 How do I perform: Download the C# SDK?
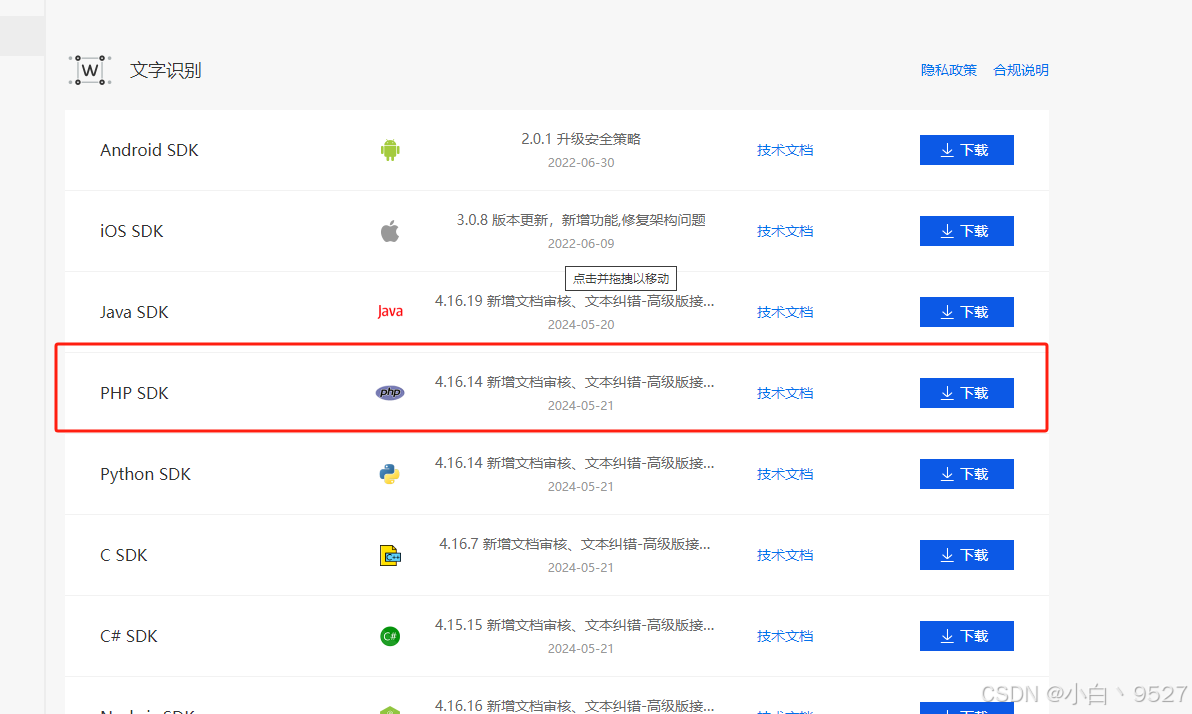(x=966, y=636)
